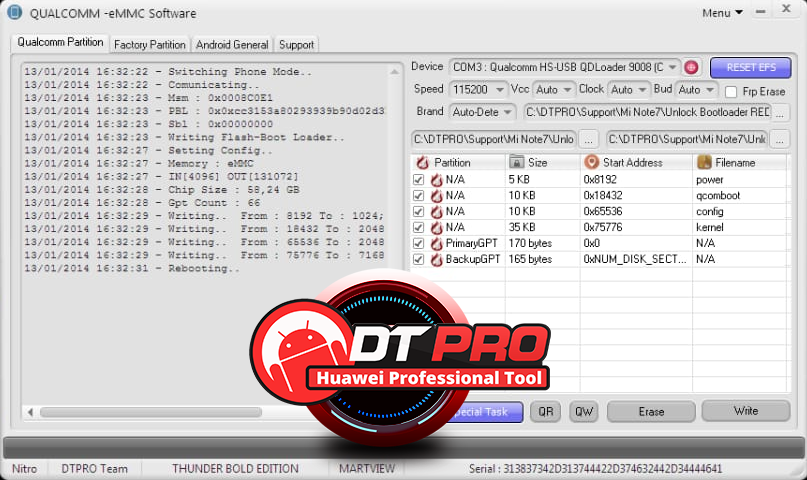Click MARTVIEW in status bar

(x=366, y=469)
